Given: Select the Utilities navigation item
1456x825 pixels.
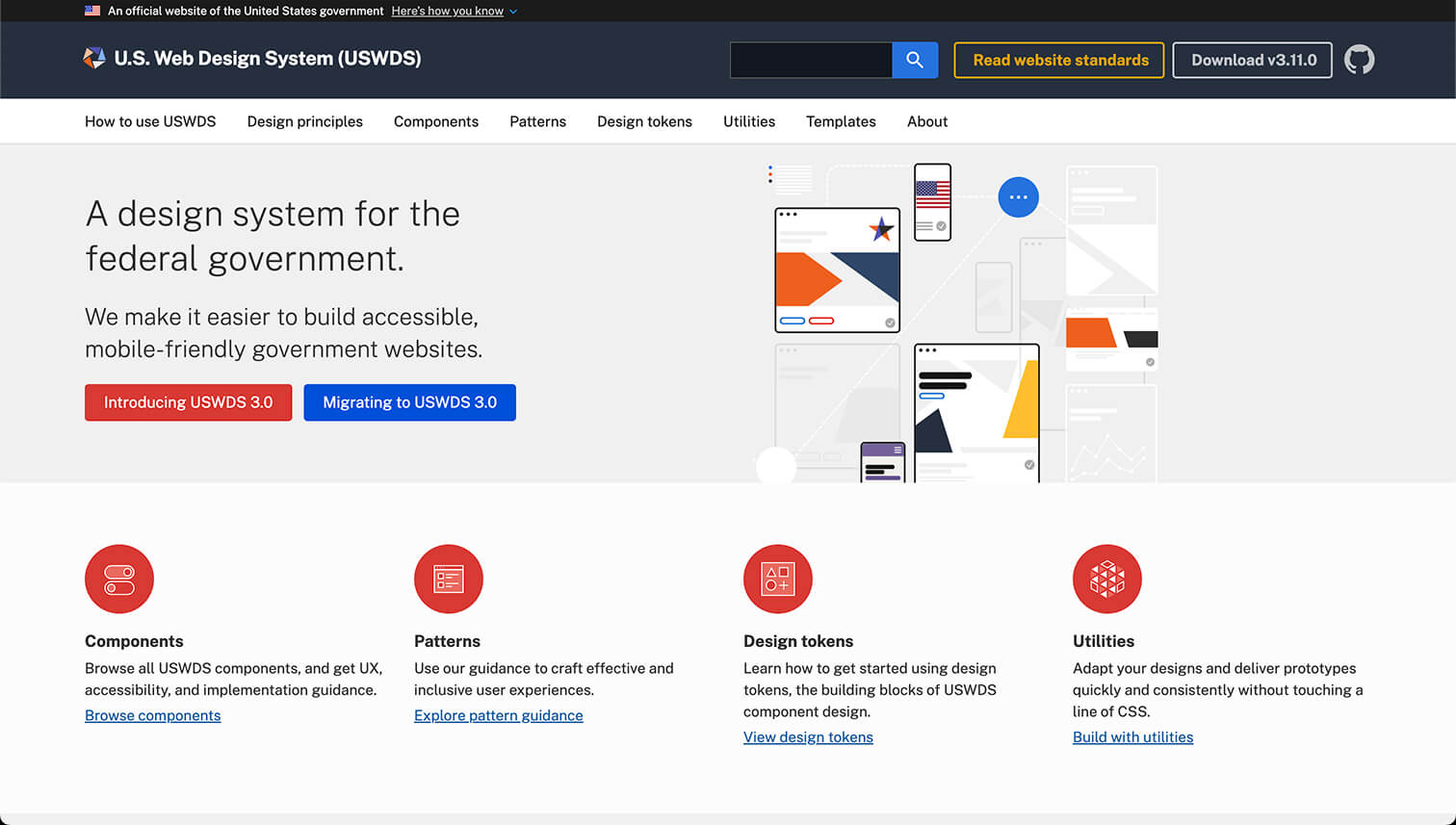Looking at the screenshot, I should 749,121.
